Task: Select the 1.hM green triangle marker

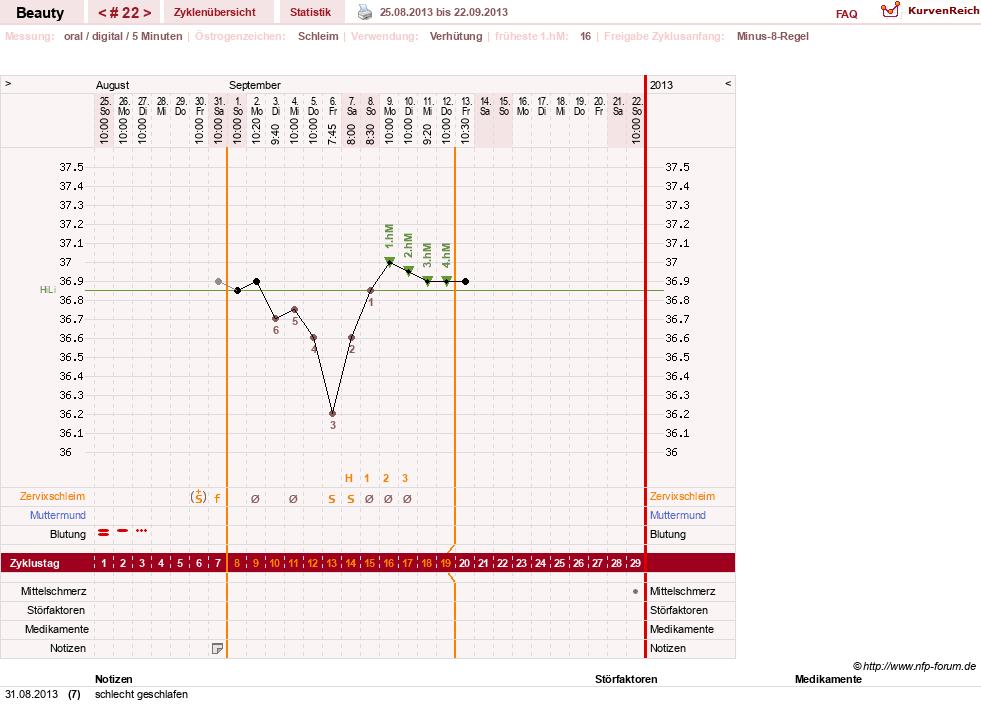Action: tap(389, 260)
